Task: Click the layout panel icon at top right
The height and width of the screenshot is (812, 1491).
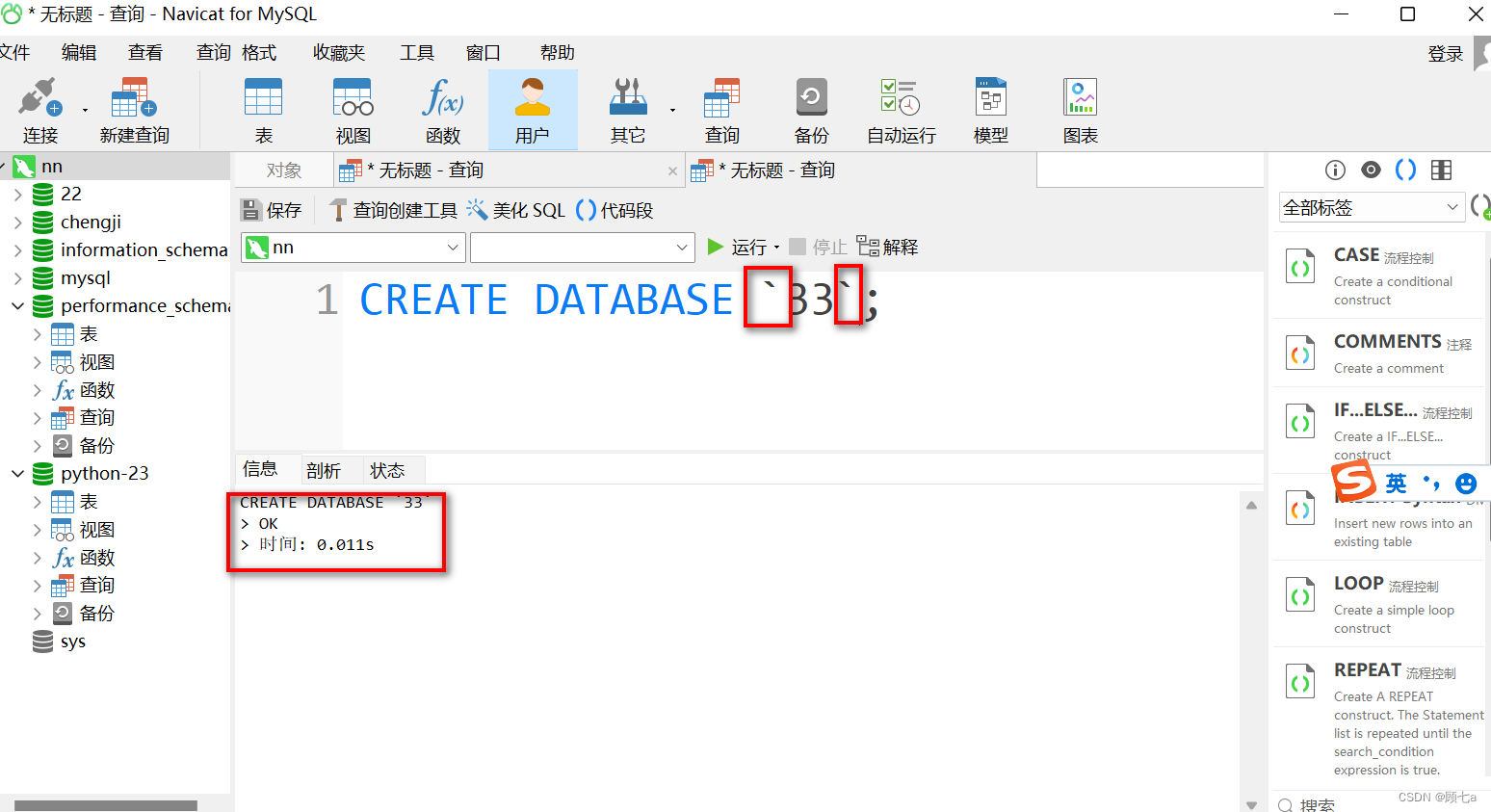Action: click(1442, 170)
